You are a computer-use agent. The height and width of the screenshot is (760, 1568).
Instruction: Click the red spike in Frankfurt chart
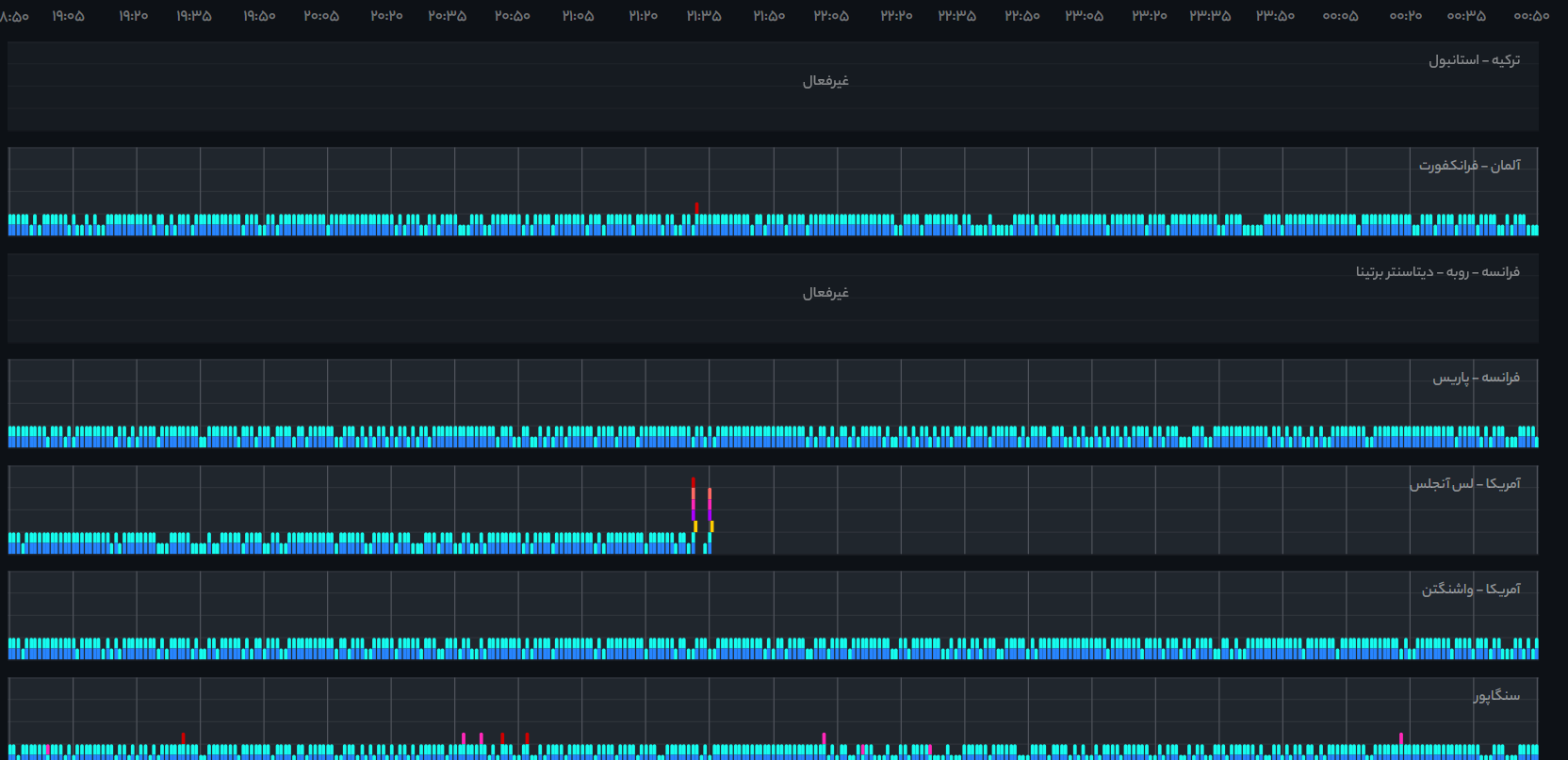(696, 208)
